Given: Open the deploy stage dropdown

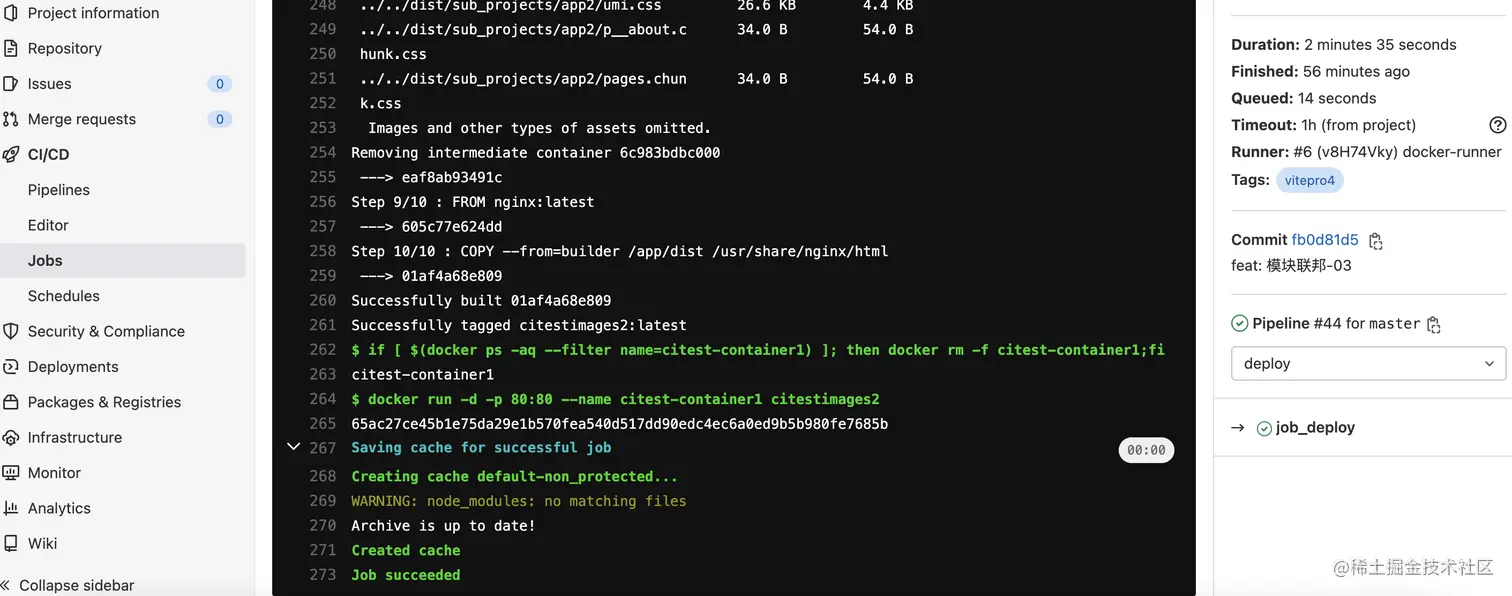Looking at the screenshot, I should (x=1368, y=363).
